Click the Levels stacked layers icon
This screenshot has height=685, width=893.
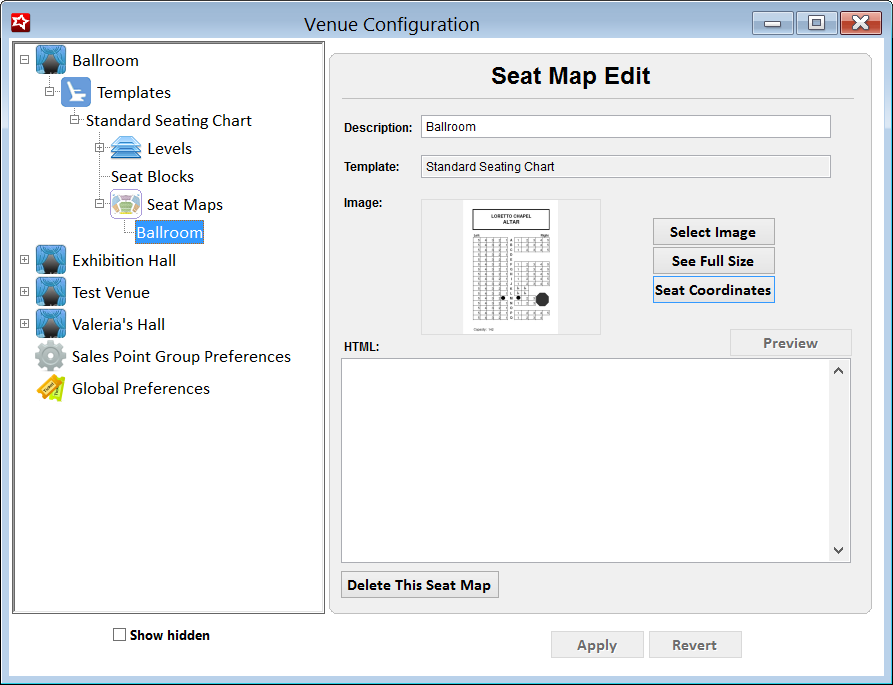[x=126, y=148]
